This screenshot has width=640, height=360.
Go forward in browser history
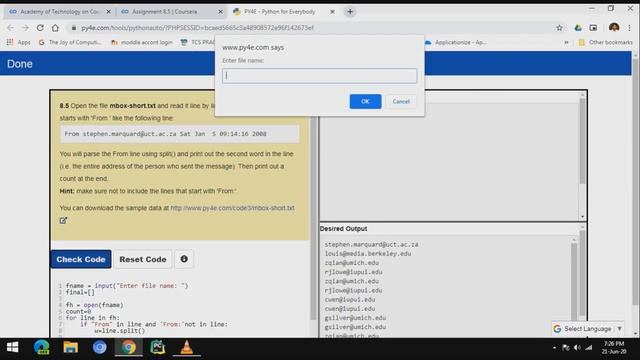(x=25, y=28)
